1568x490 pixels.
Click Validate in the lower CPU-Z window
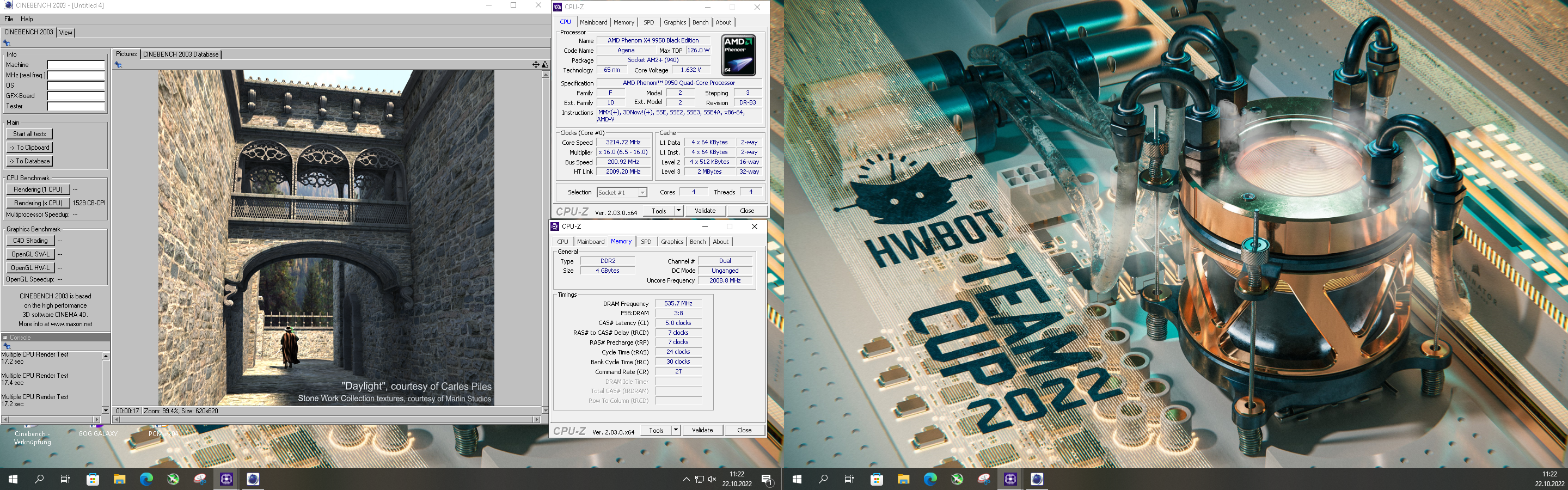pyautogui.click(x=702, y=430)
